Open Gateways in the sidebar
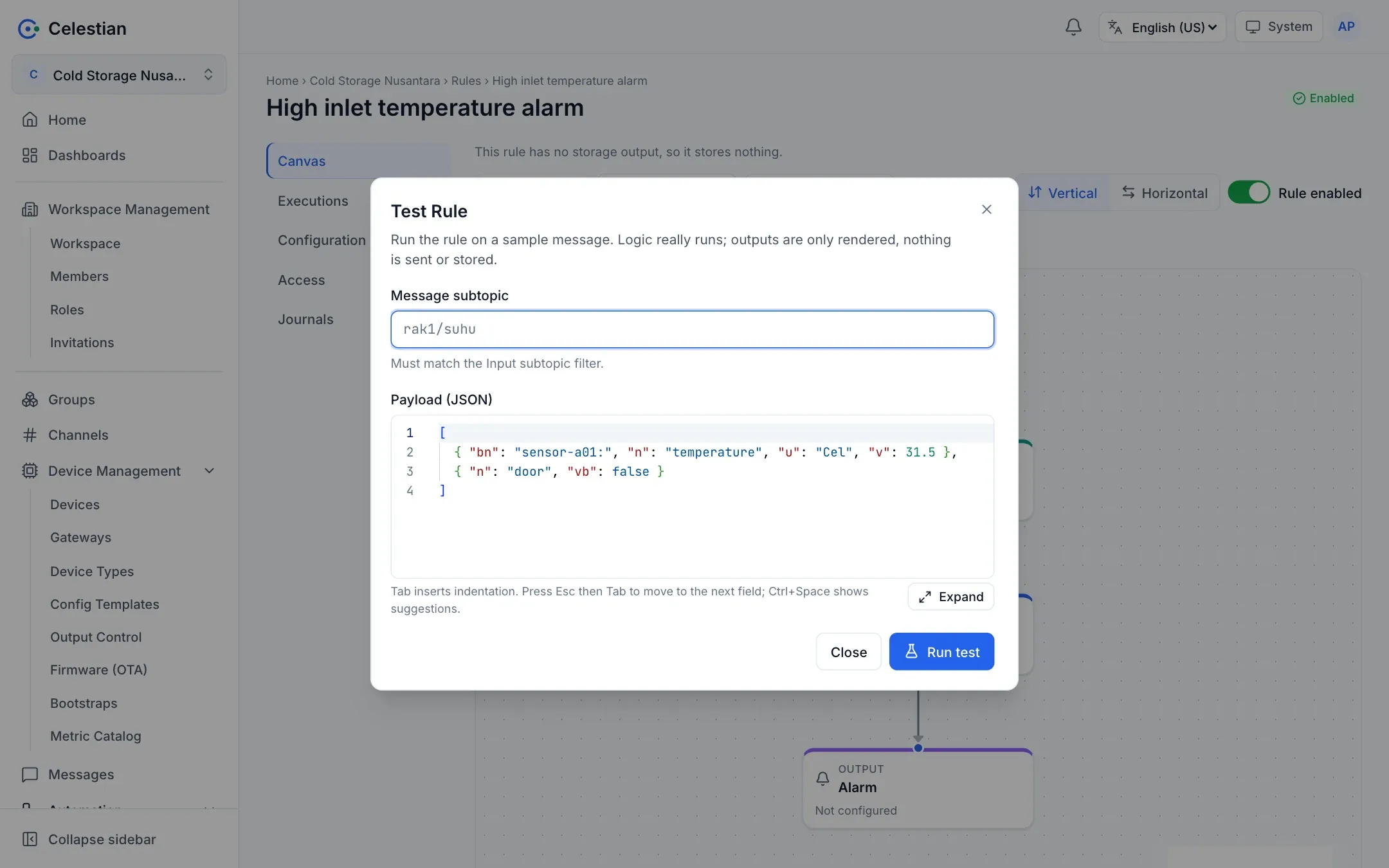 tap(80, 538)
